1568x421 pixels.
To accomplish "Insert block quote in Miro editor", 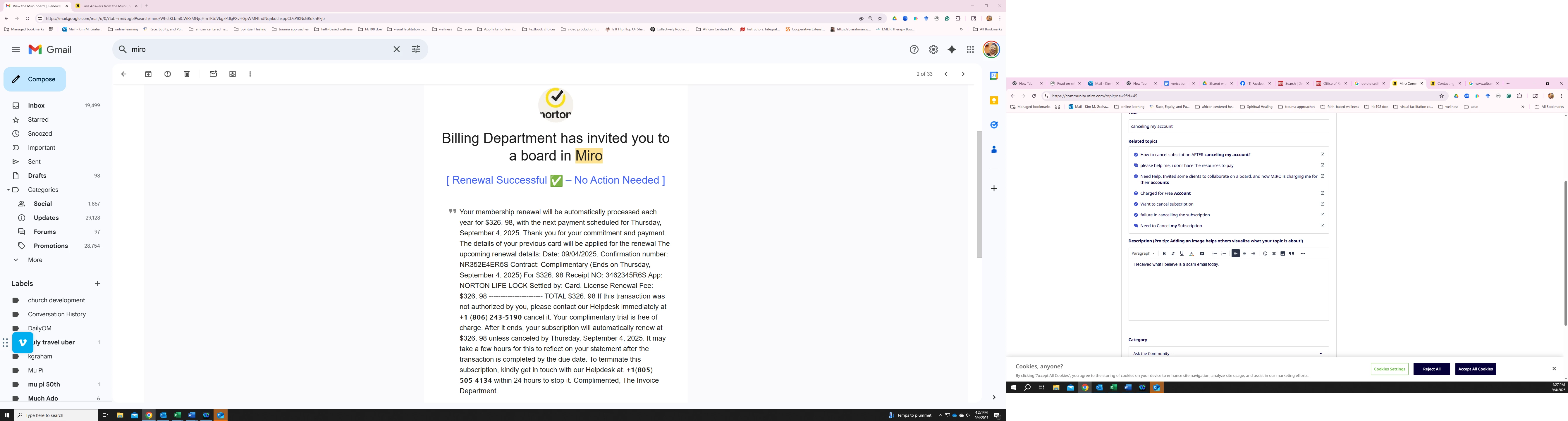I will tap(1292, 254).
